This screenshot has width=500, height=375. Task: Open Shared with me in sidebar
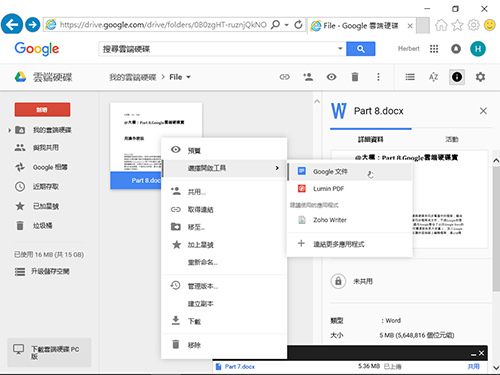tap(37, 147)
